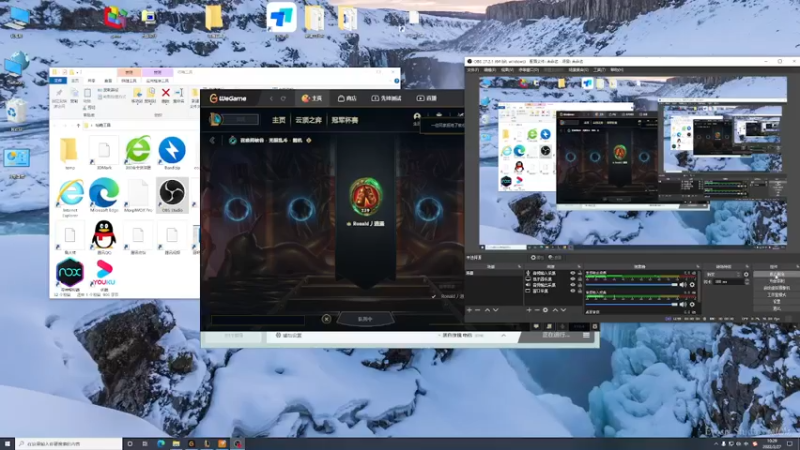Image resolution: width=800 pixels, height=450 pixels.
Task: Open the Bandizip shortcut in File Explorer
Action: point(172,153)
